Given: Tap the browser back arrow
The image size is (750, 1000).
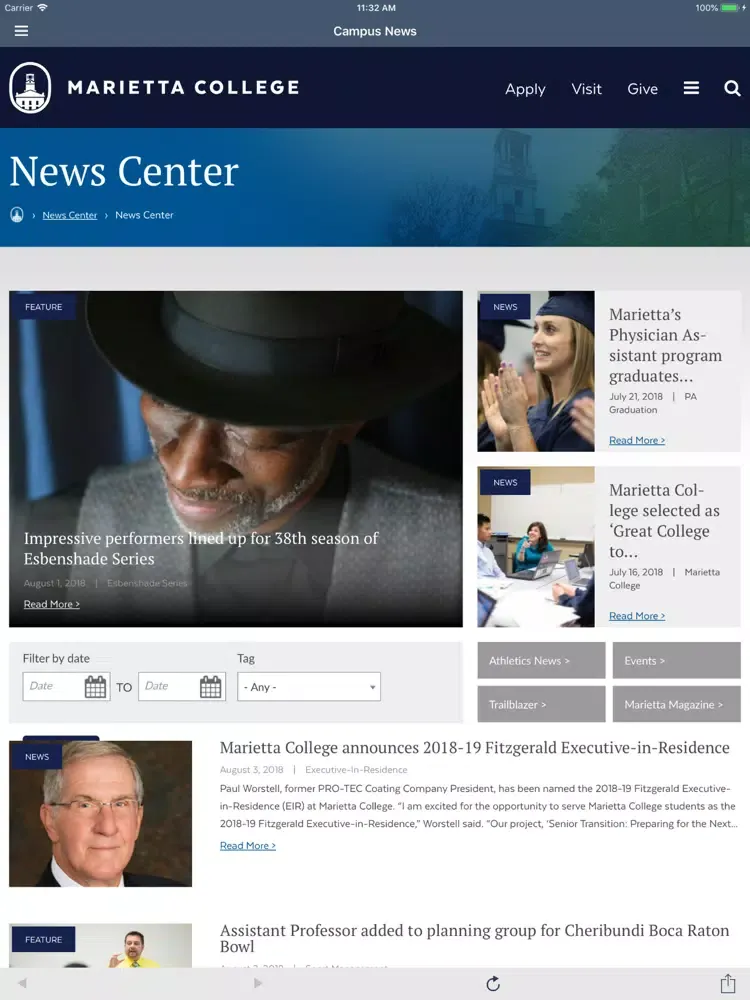Looking at the screenshot, I should tap(22, 983).
